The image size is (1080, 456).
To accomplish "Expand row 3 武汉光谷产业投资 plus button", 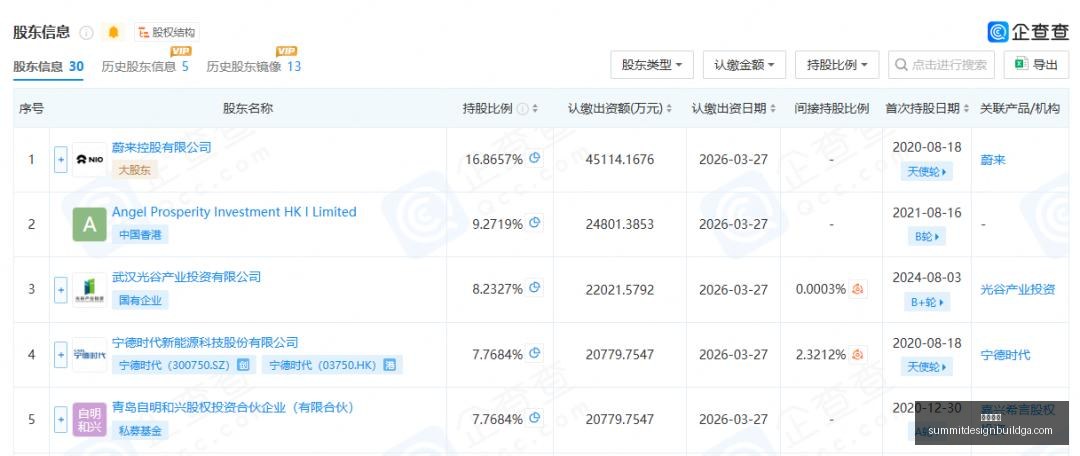I will point(61,289).
